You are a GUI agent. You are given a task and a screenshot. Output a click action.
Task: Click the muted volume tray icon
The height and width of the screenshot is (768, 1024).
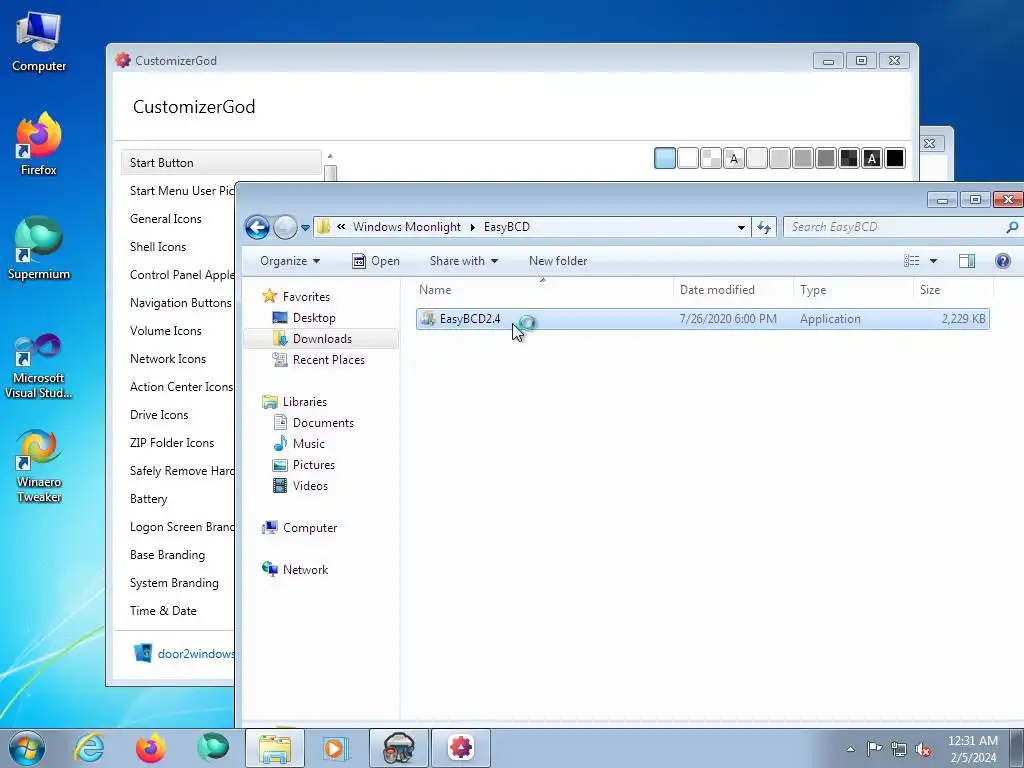click(923, 750)
